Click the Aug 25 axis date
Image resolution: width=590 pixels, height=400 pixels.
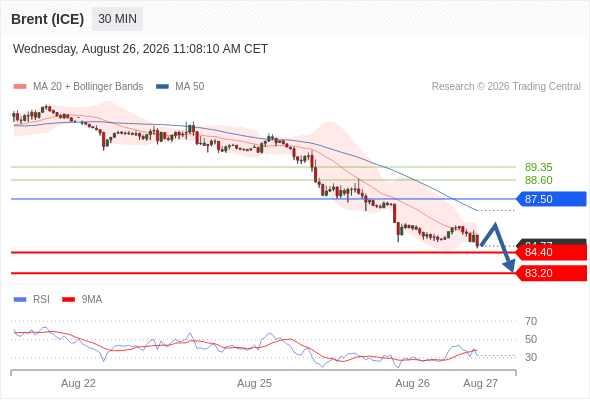pyautogui.click(x=254, y=383)
